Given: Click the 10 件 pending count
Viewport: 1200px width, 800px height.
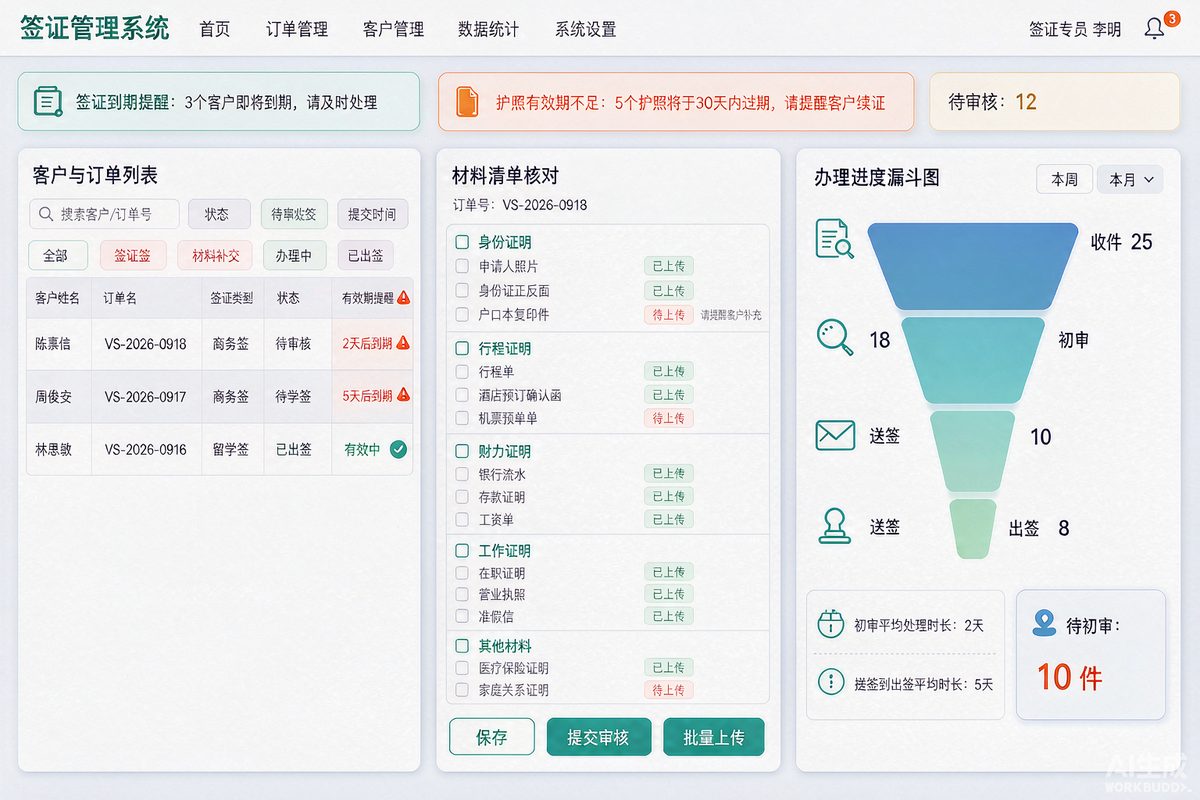Looking at the screenshot, I should tap(1069, 677).
